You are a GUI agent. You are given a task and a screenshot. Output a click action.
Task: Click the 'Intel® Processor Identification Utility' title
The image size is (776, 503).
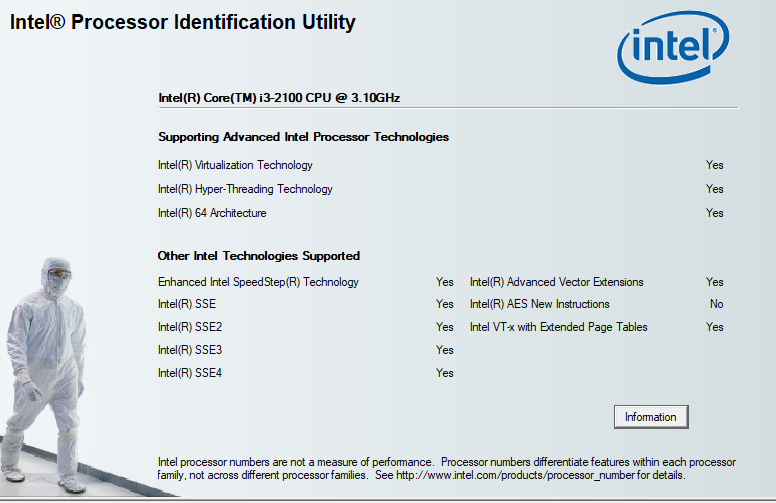[183, 22]
